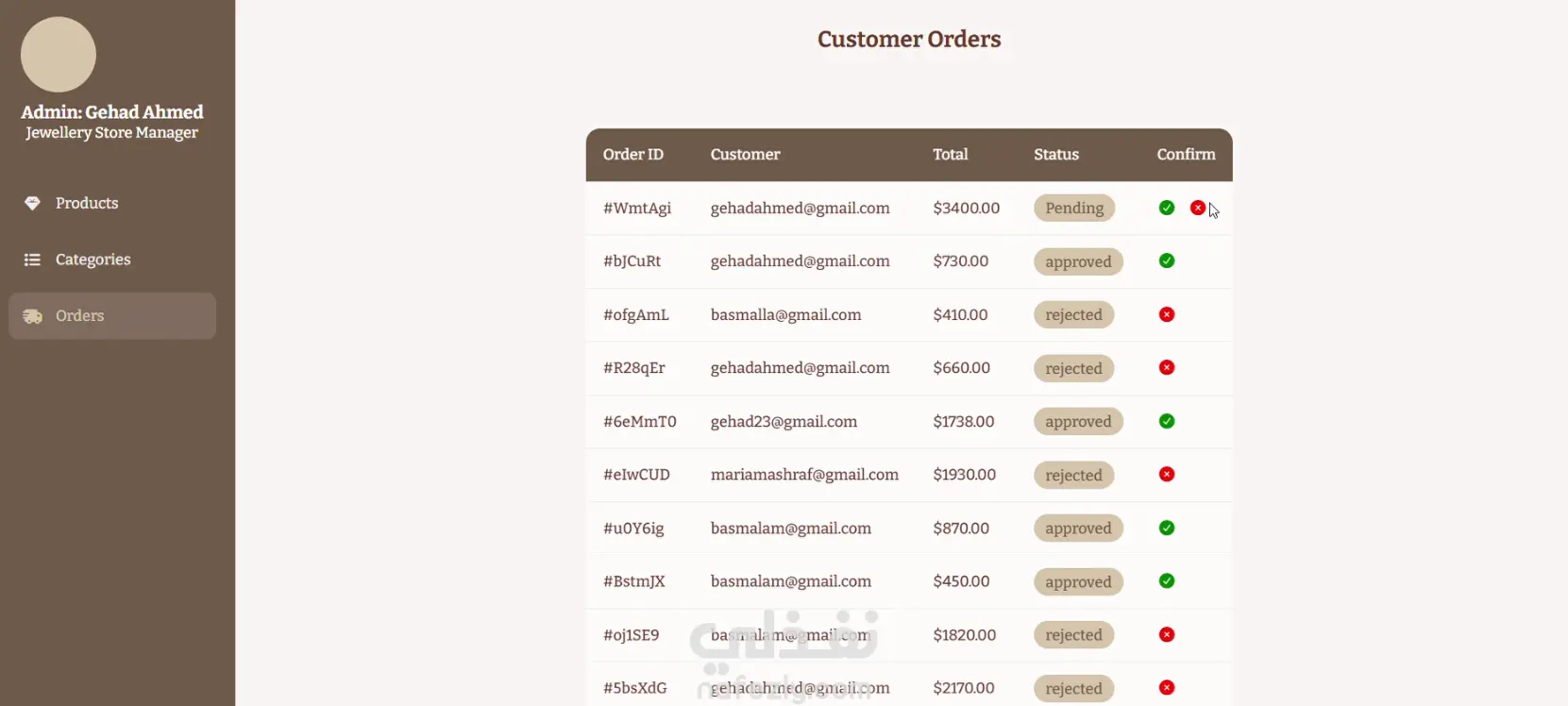Click the green check icon for order #u0Y6ig
The width and height of the screenshot is (1568, 706).
pyautogui.click(x=1167, y=528)
